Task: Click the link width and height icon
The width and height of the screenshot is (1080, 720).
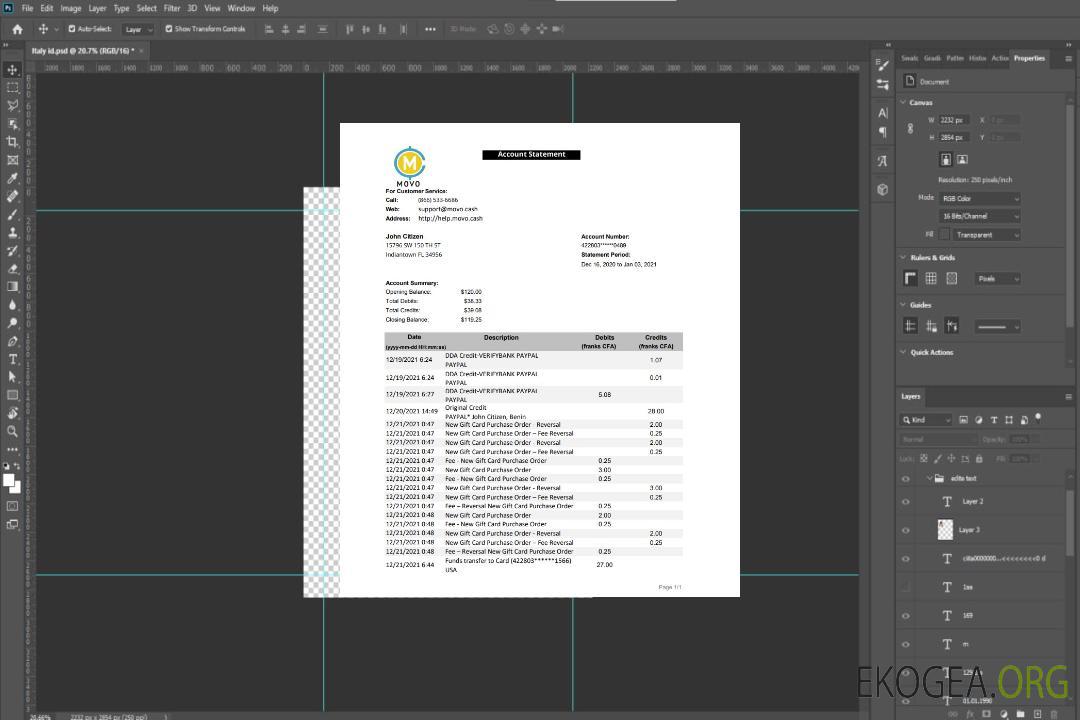Action: (911, 129)
